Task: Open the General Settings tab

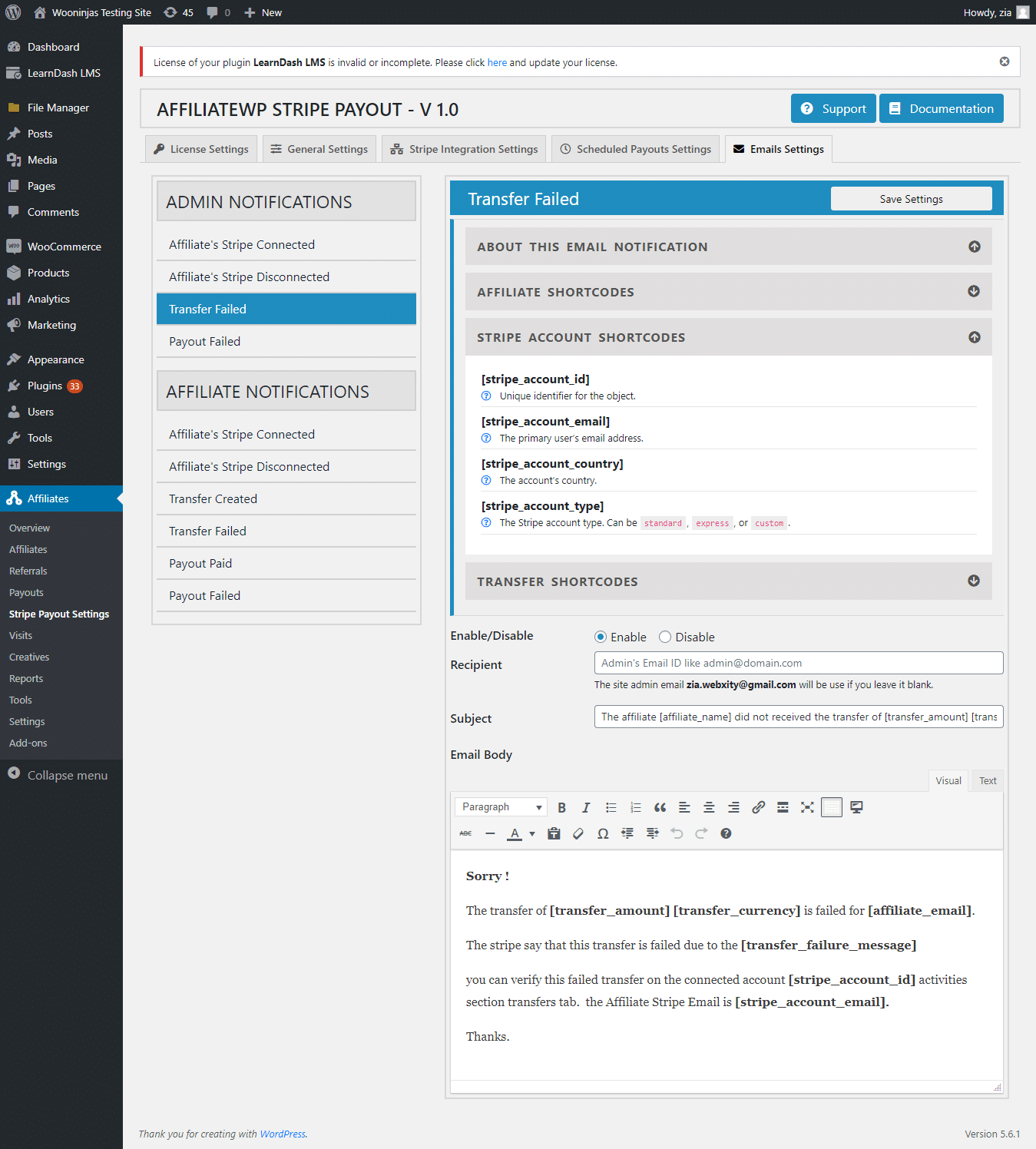Action: coord(319,149)
